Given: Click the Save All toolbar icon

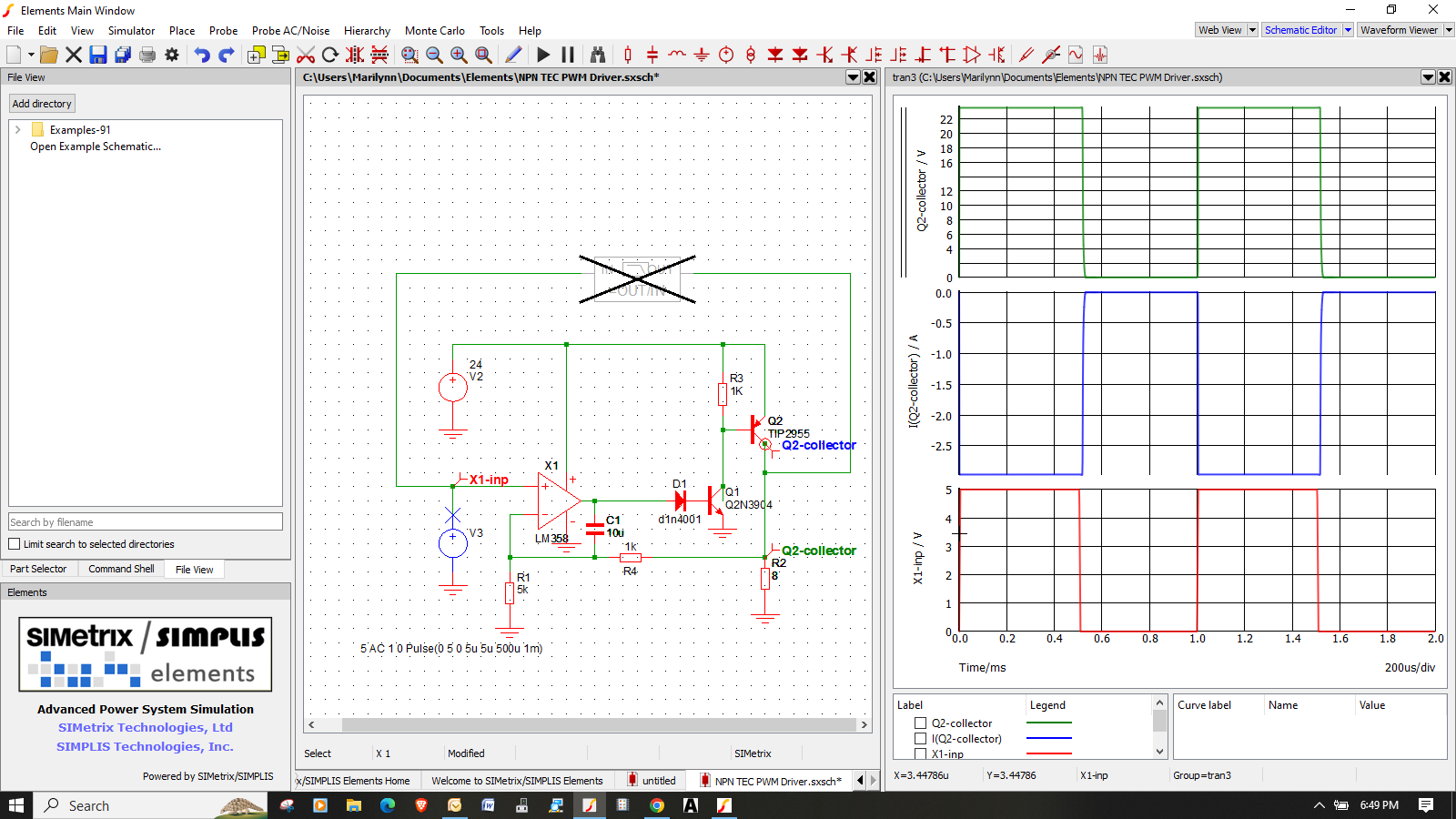Looking at the screenshot, I should tap(123, 55).
